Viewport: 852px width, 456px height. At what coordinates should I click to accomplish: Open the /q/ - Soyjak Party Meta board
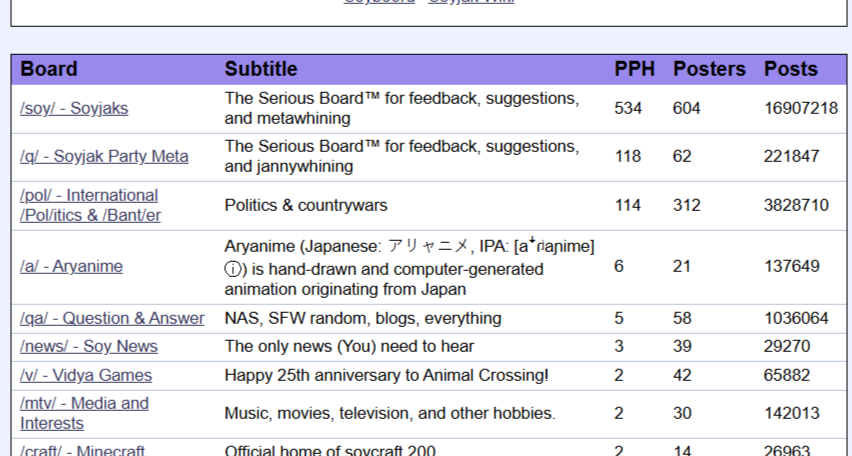[104, 157]
